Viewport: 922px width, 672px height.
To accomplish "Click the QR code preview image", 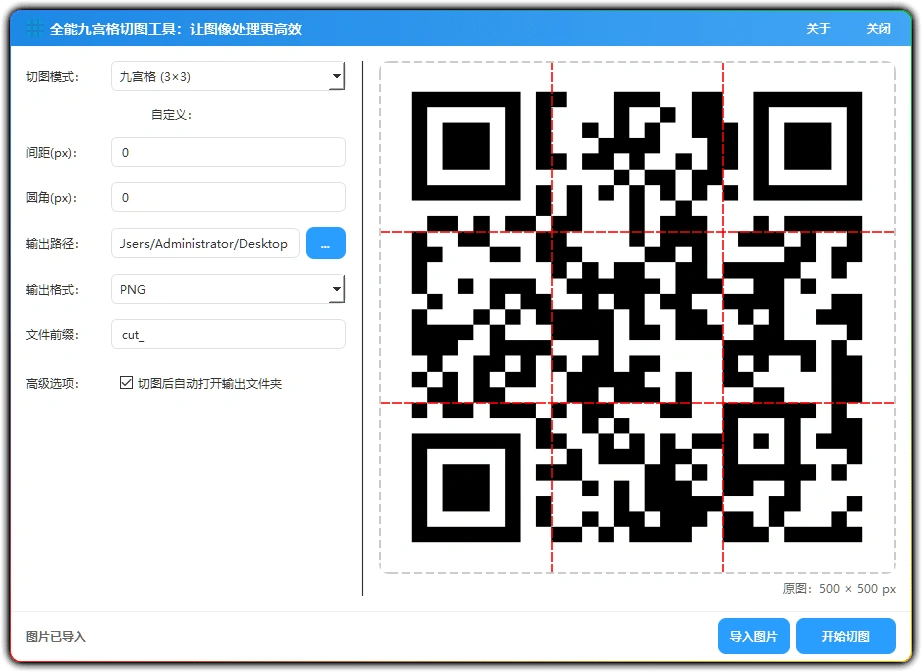I will coord(637,317).
